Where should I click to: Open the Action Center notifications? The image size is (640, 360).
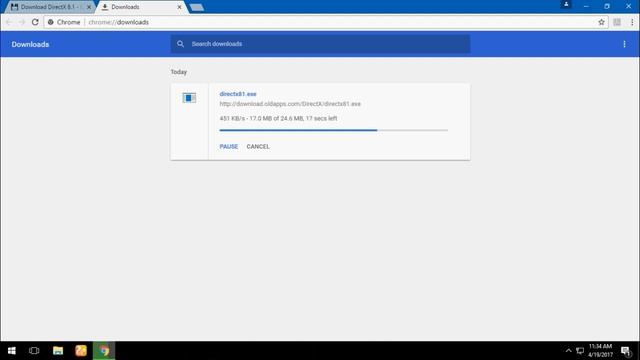626,351
